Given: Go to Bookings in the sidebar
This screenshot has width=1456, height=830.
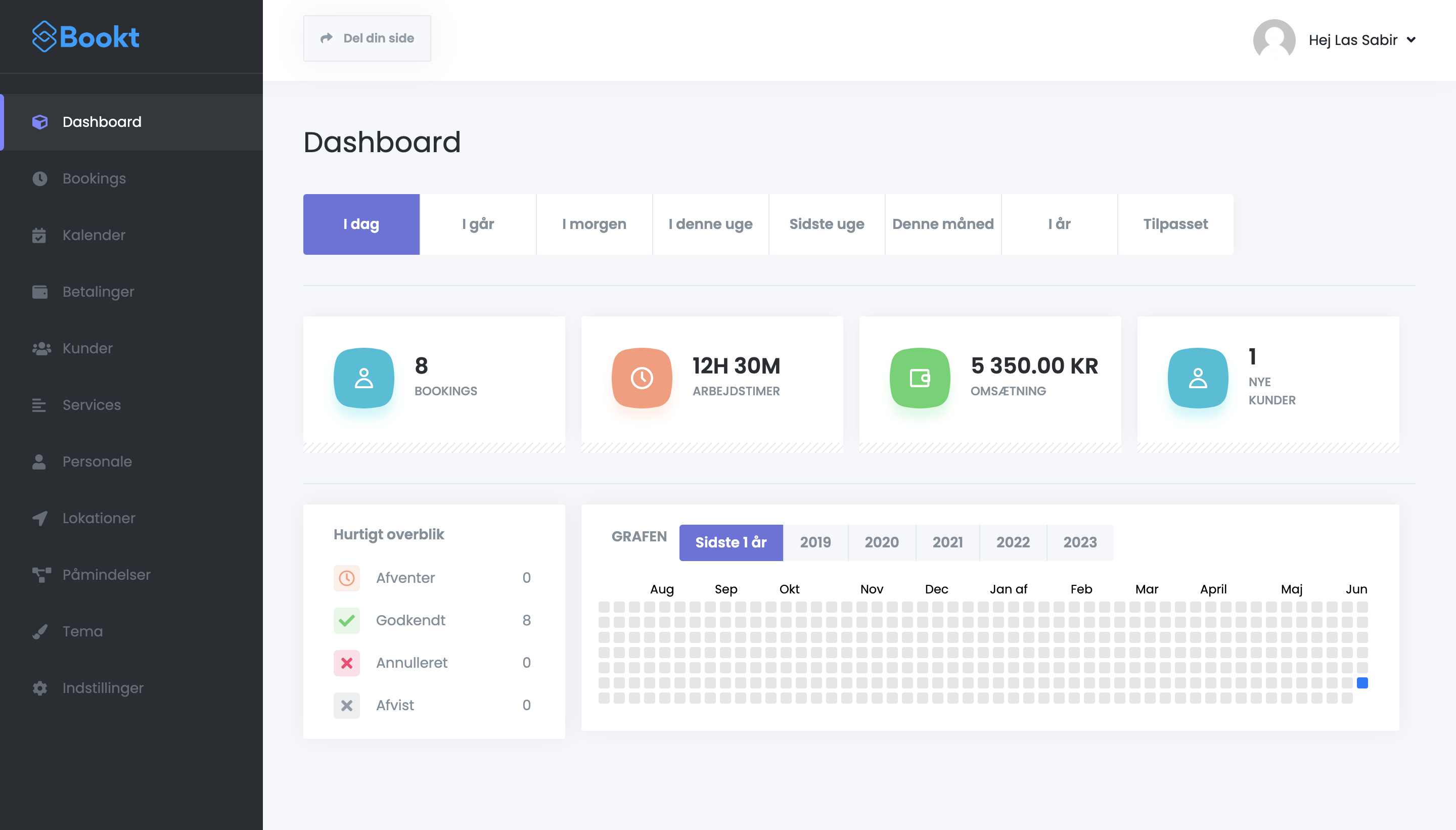Looking at the screenshot, I should point(94,178).
